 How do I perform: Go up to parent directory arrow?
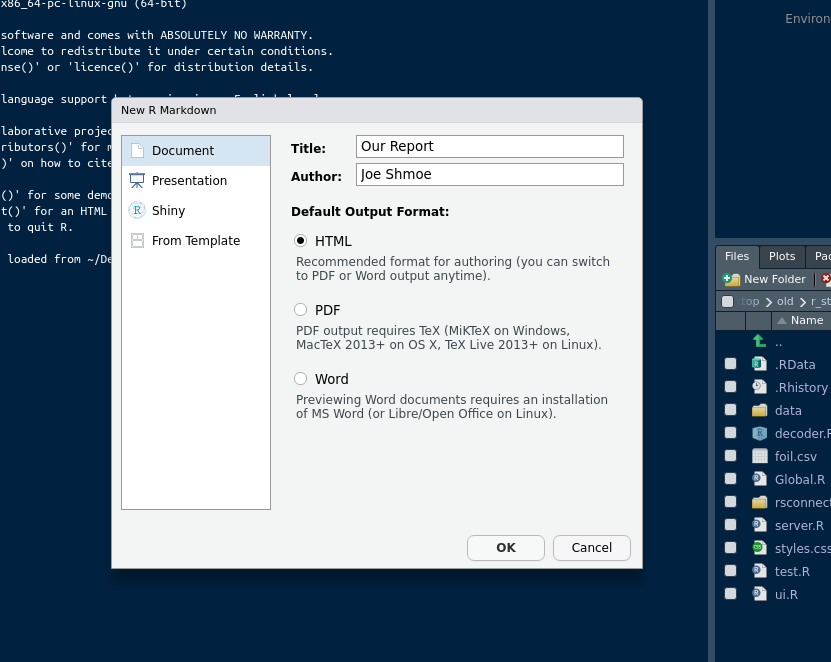[760, 341]
